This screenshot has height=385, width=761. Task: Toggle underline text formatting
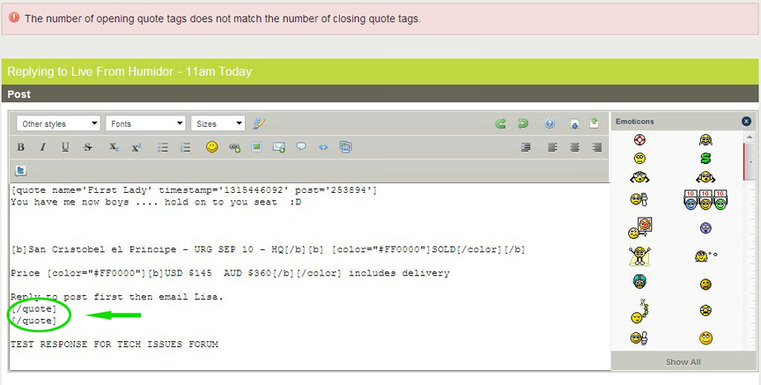click(x=65, y=147)
